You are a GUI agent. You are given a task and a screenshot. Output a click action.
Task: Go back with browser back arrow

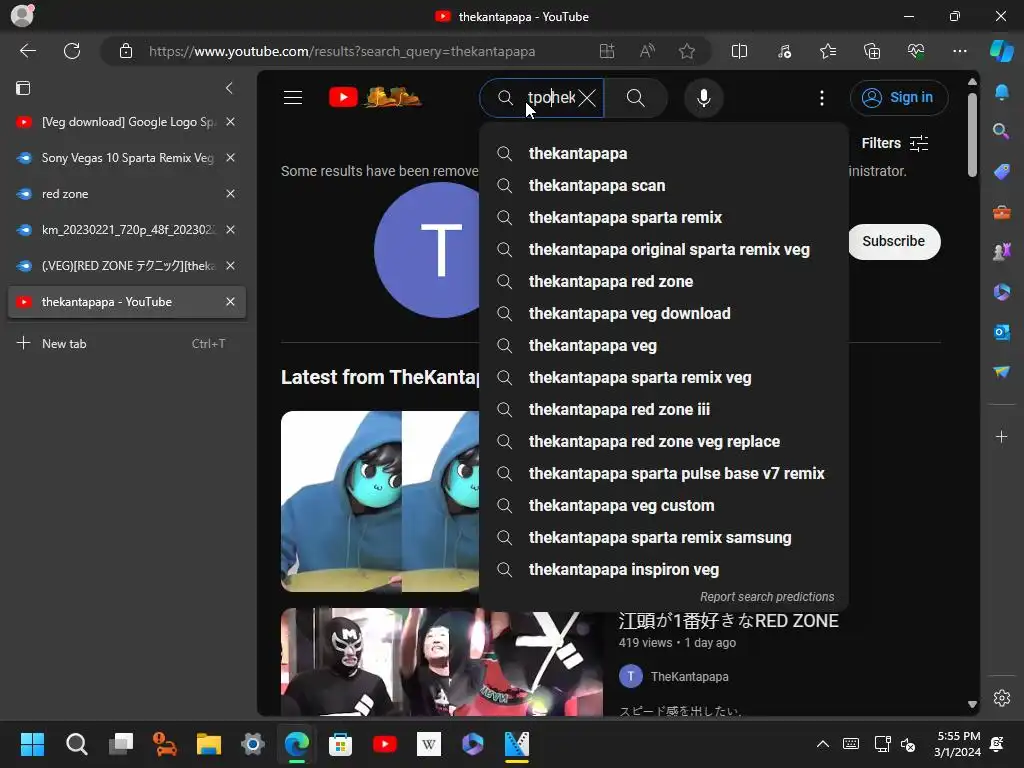coord(27,51)
